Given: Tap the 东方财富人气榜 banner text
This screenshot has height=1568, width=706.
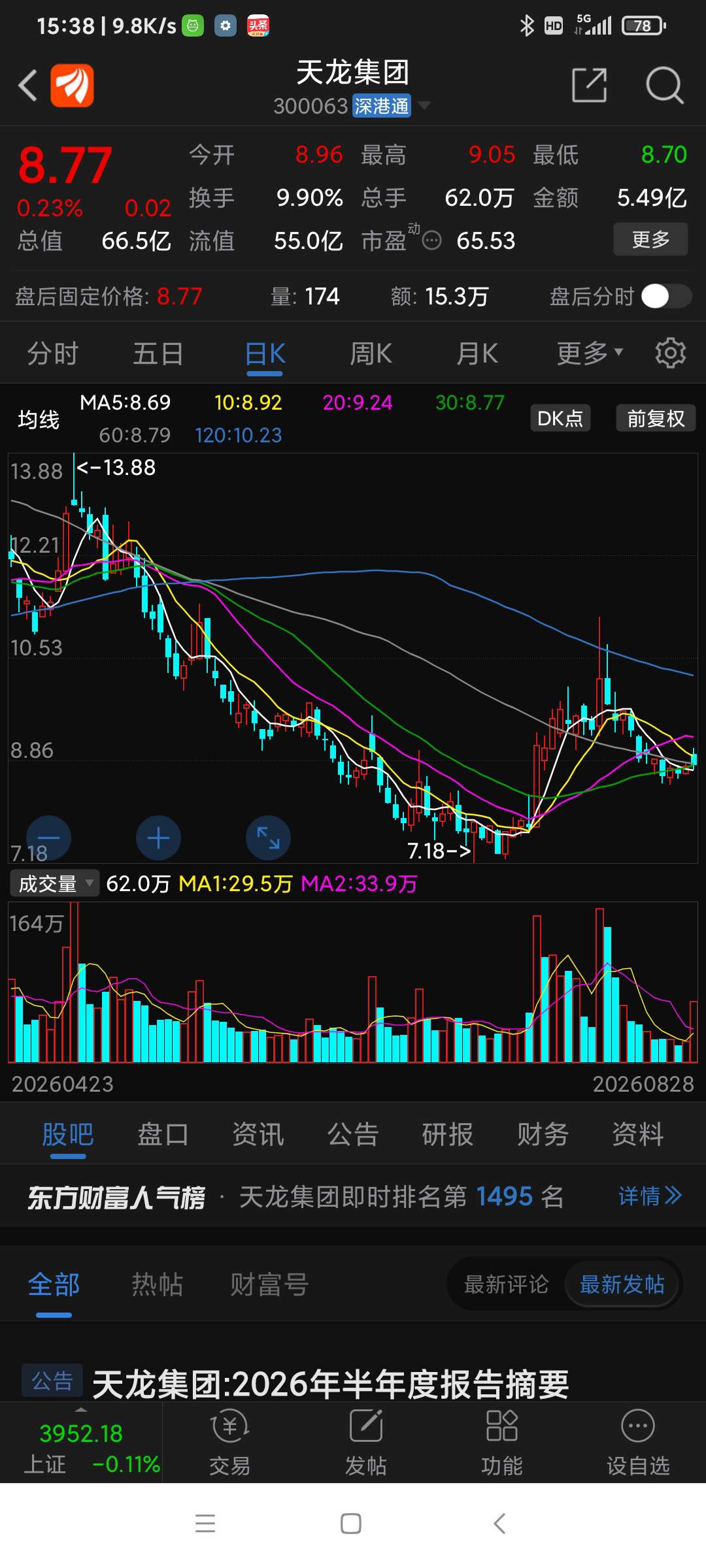Looking at the screenshot, I should (x=116, y=1198).
